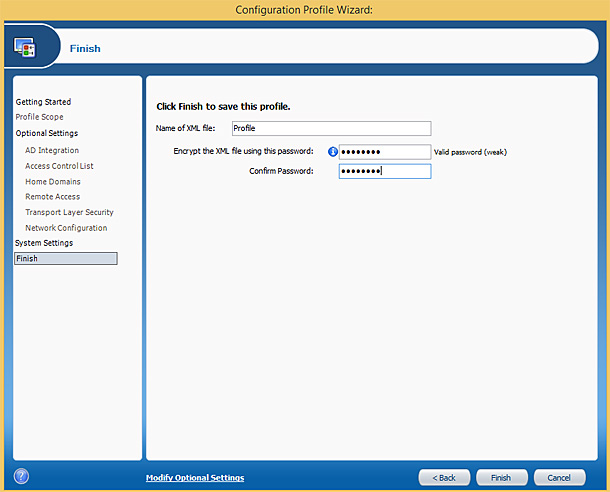
Task: Click the Cancel button
Action: pos(559,478)
